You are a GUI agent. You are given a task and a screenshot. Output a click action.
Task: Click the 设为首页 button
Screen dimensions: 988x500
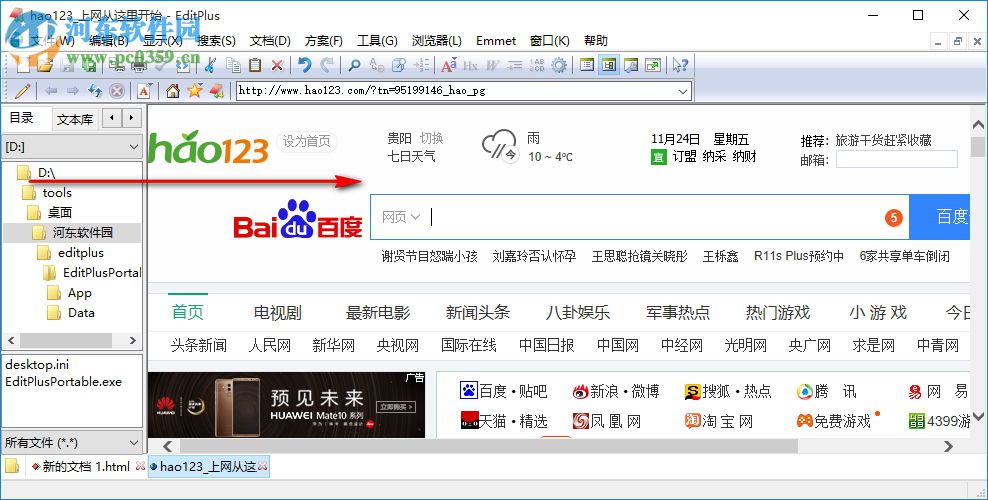pyautogui.click(x=306, y=142)
